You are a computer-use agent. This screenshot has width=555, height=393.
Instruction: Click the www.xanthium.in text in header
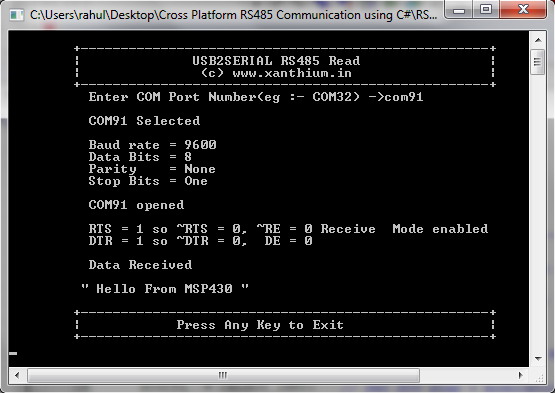tap(292, 73)
